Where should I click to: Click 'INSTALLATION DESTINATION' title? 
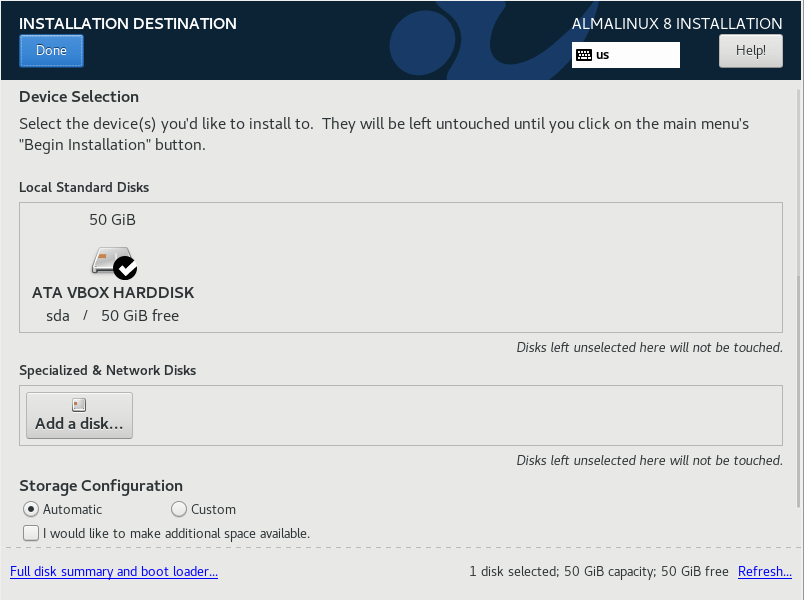click(x=128, y=24)
